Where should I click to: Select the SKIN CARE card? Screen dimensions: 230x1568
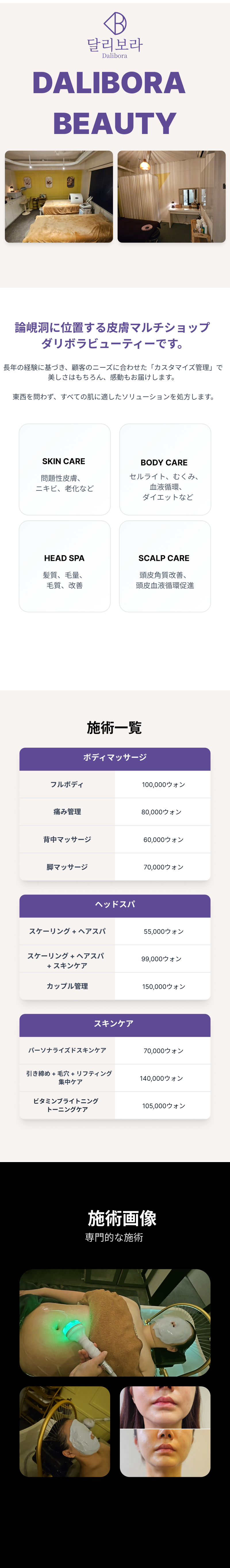coord(64,469)
